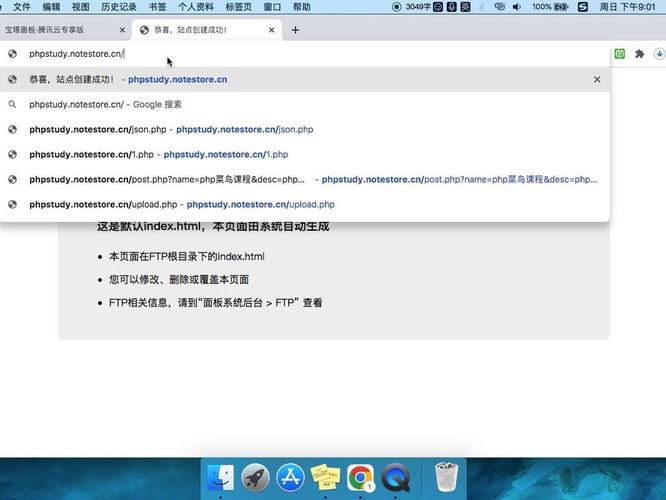The width and height of the screenshot is (666, 500).
Task: Click the 英 input source indicator
Action: [x=466, y=7]
